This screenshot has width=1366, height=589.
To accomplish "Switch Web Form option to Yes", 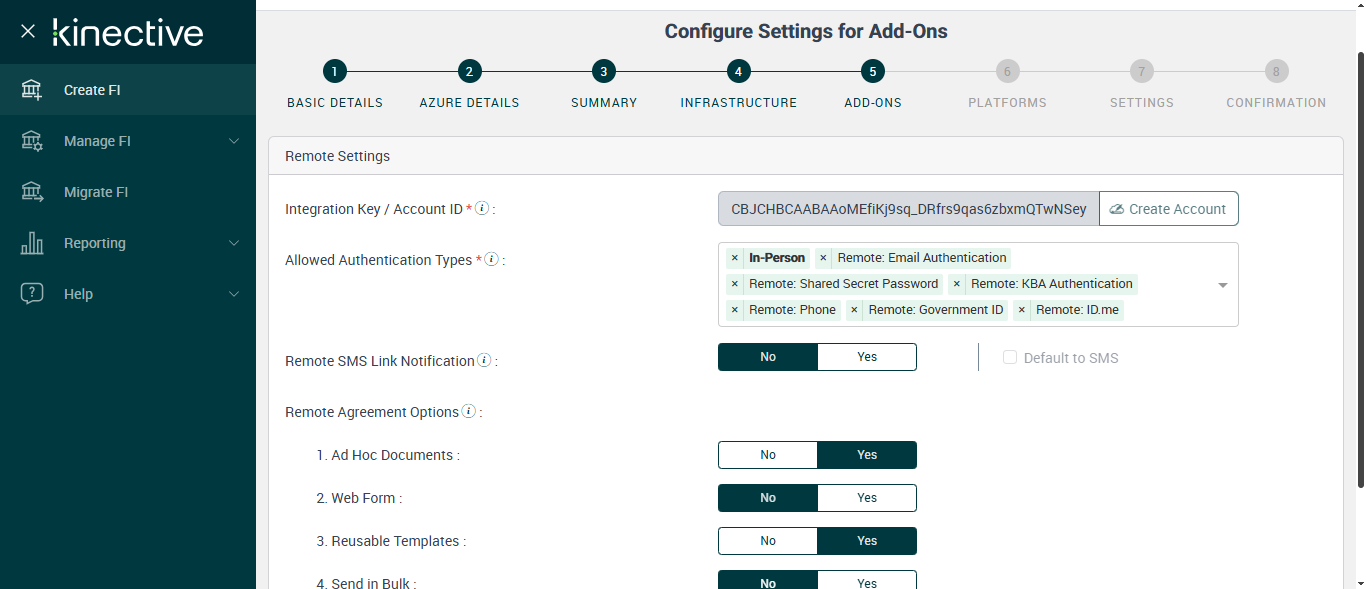I will point(866,498).
